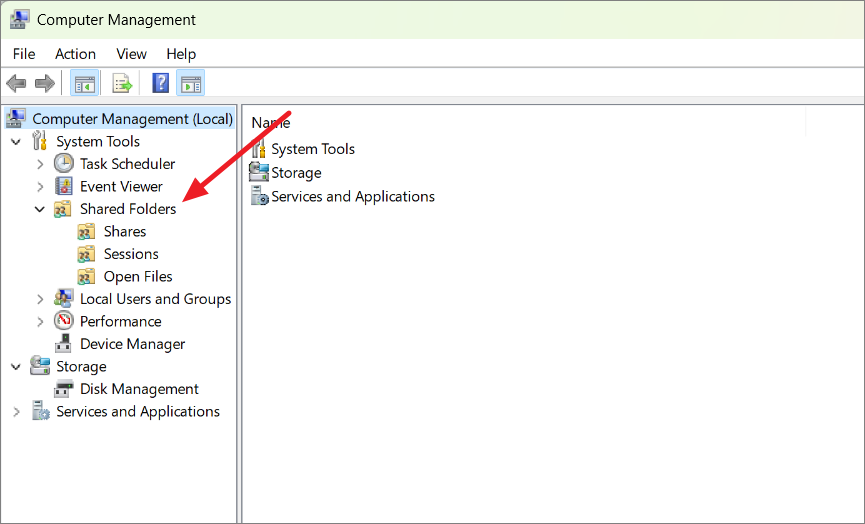
Task: Click the Export List toolbar icon
Action: click(122, 84)
